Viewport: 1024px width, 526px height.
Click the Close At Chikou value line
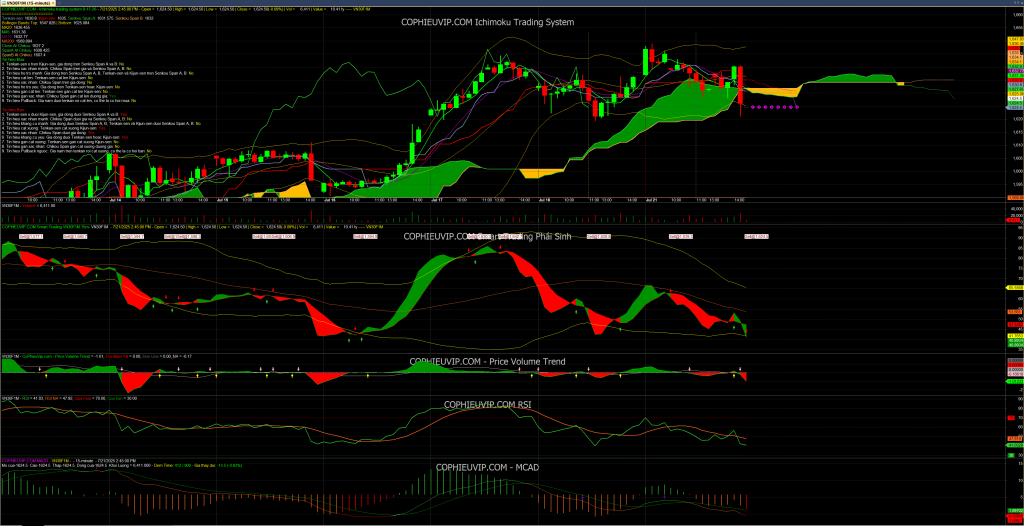[23, 46]
